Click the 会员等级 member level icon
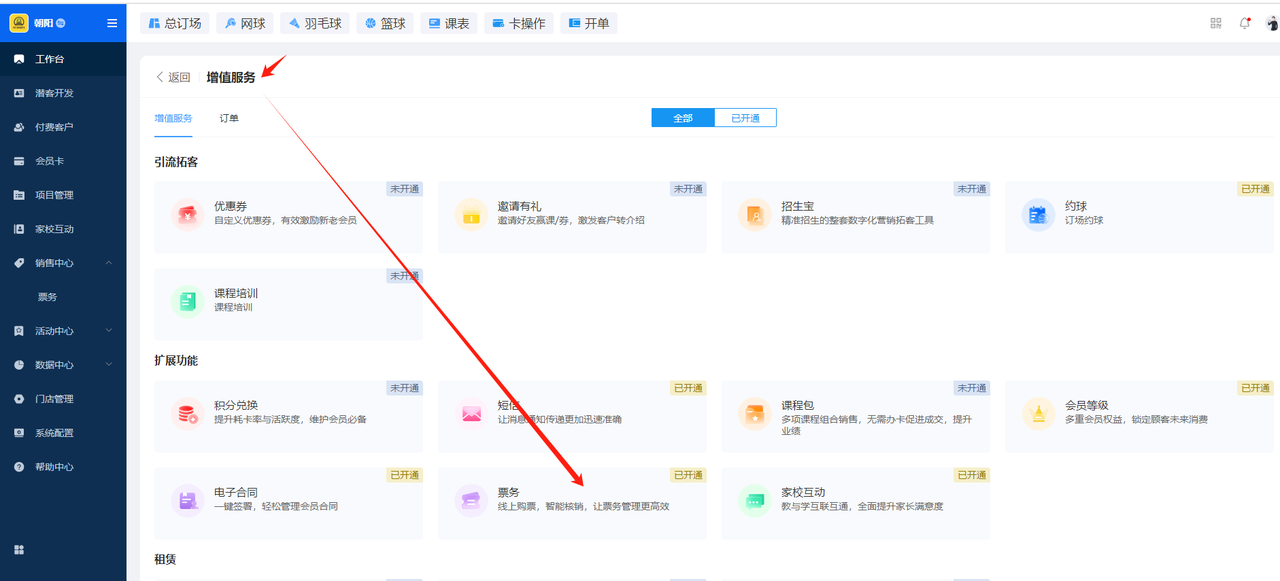 [x=1038, y=413]
